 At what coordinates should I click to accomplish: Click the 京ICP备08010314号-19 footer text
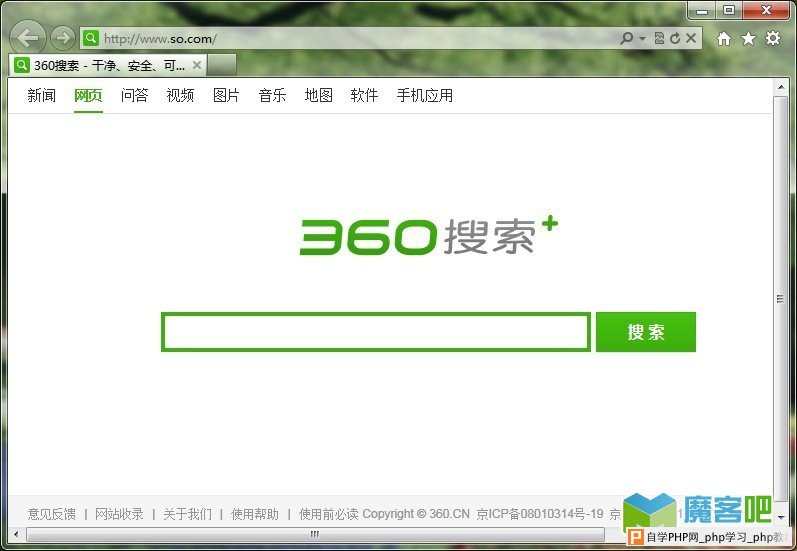click(x=540, y=514)
